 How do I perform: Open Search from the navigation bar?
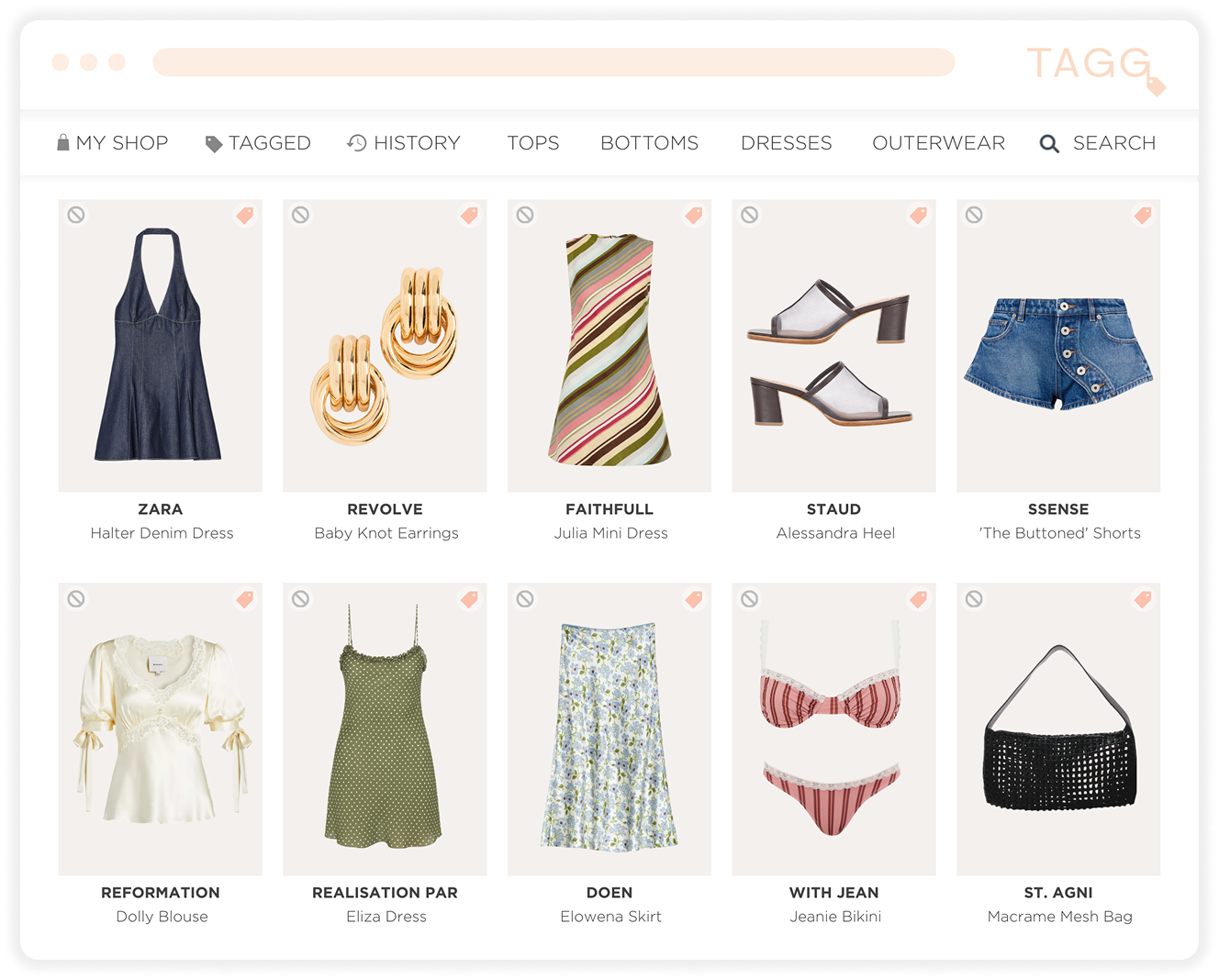1098,143
